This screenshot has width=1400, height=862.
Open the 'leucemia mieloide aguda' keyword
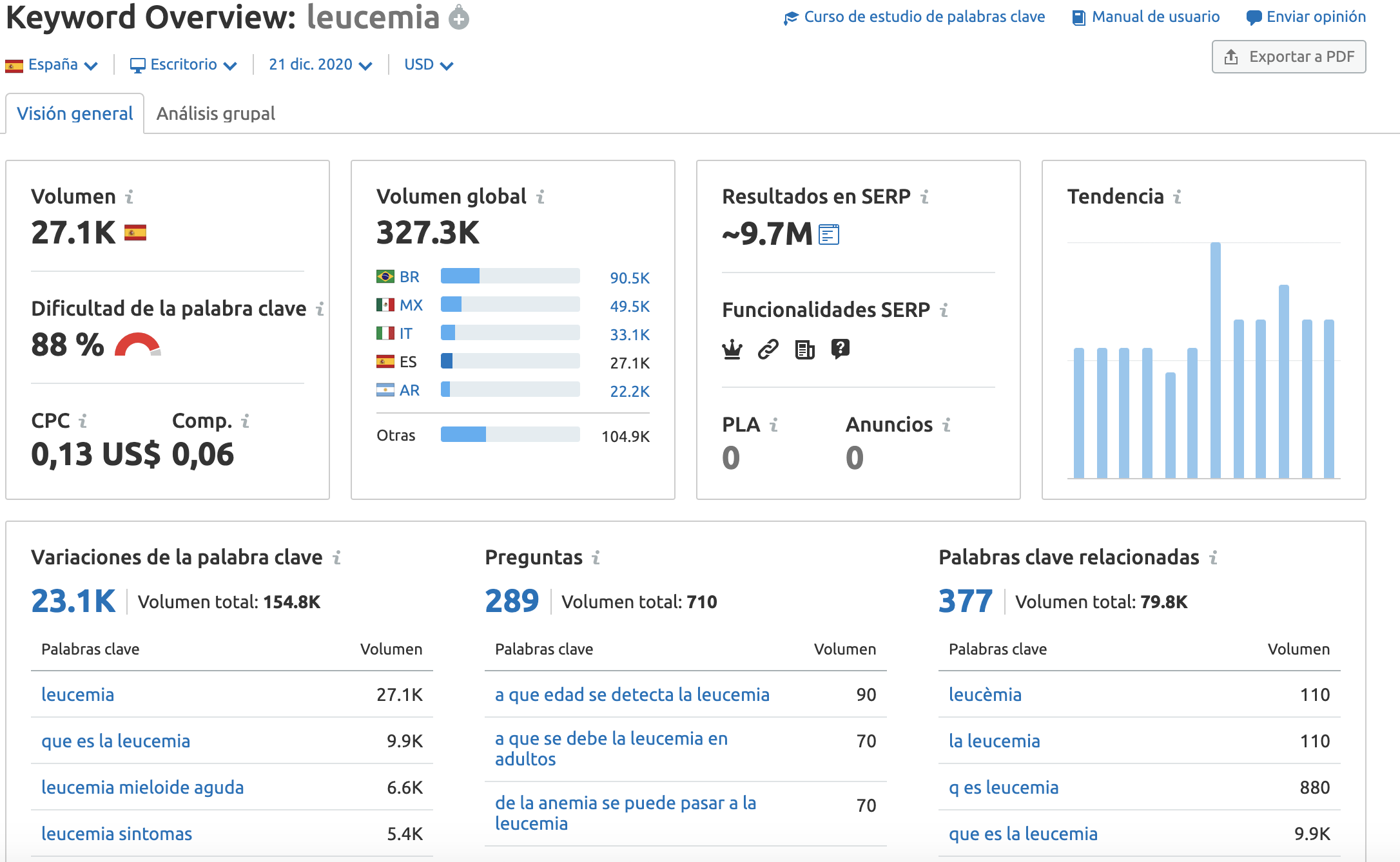[142, 787]
